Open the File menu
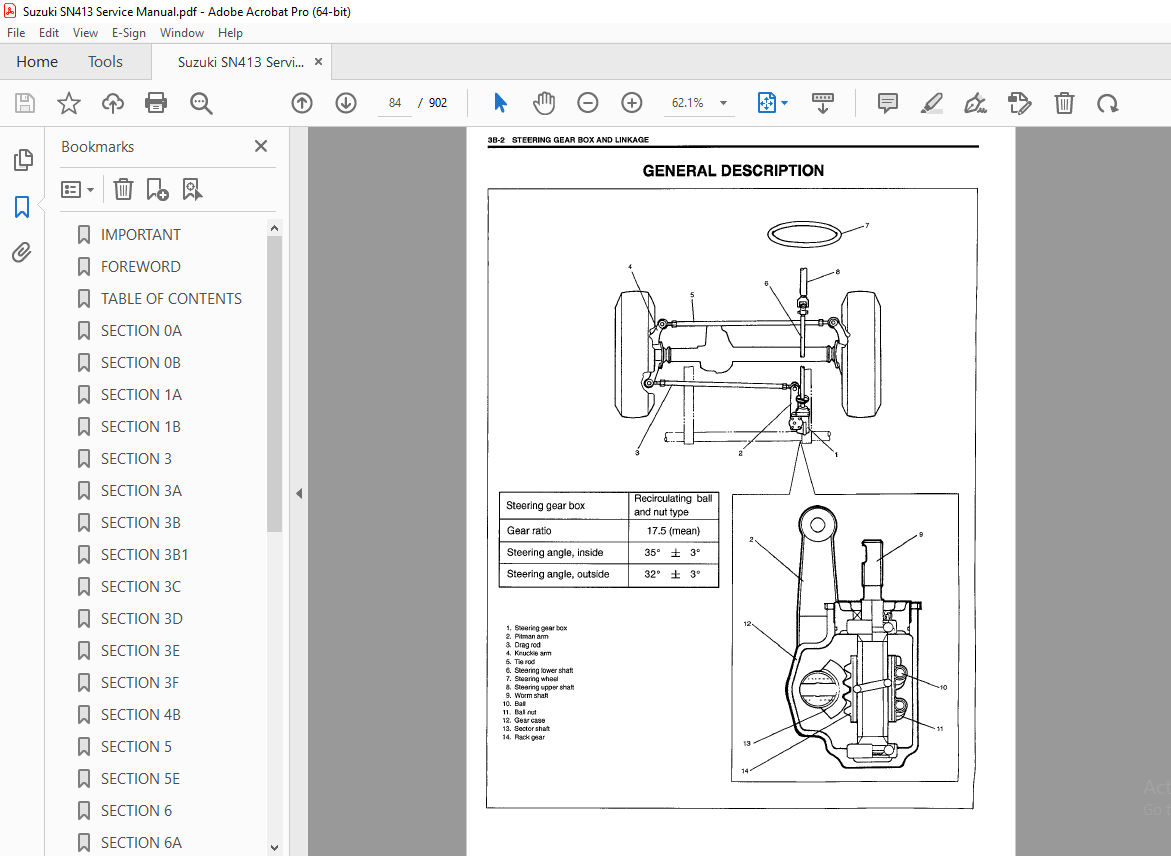The width and height of the screenshot is (1171, 856). coord(16,33)
